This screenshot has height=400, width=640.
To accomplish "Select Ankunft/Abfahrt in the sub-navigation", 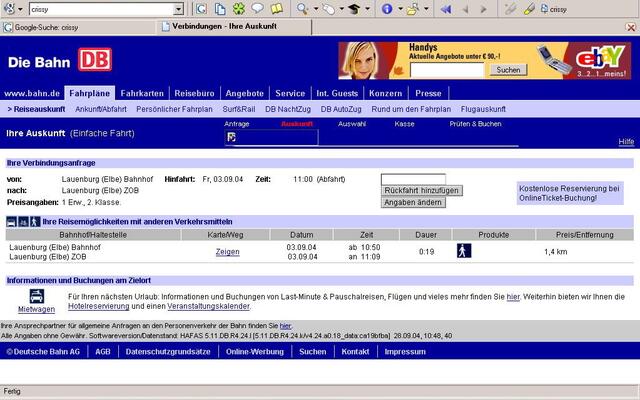I will pos(102,108).
